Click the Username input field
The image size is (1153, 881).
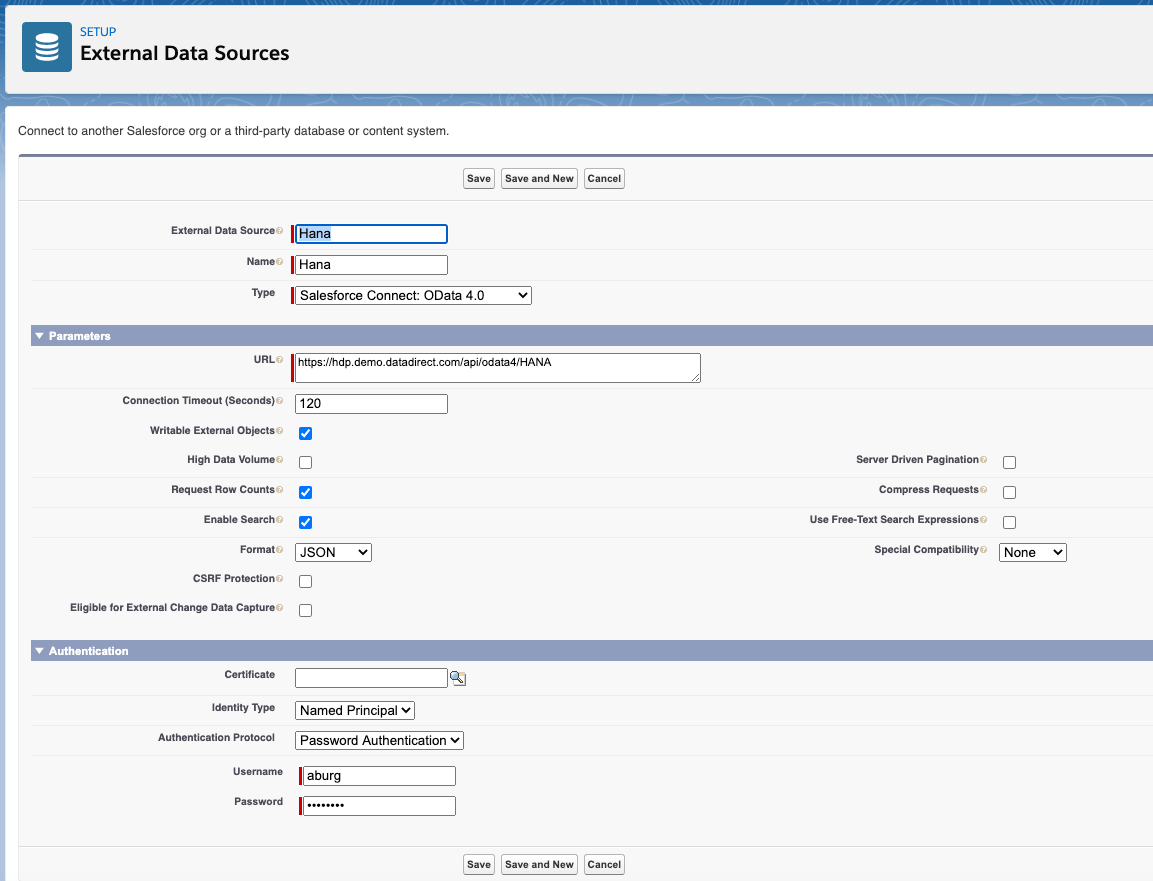[378, 776]
